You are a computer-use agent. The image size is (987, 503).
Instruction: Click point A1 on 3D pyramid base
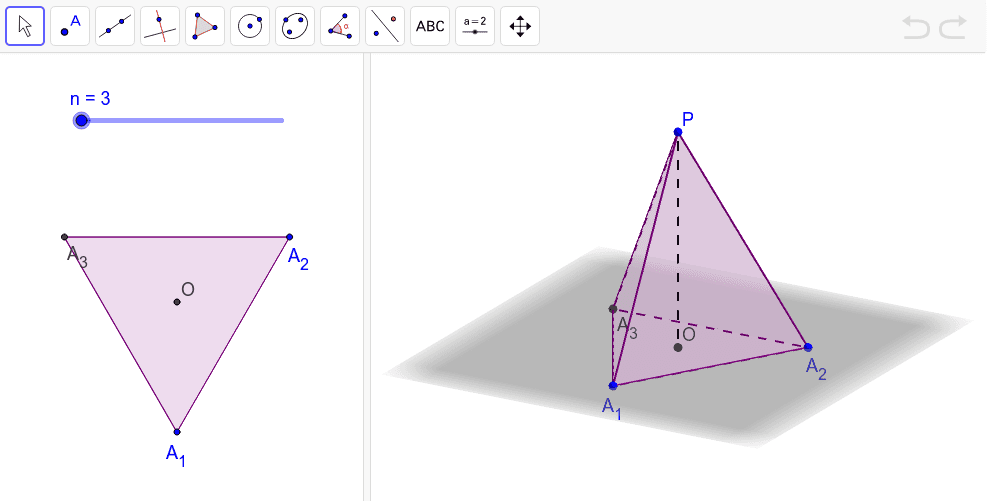(x=612, y=385)
